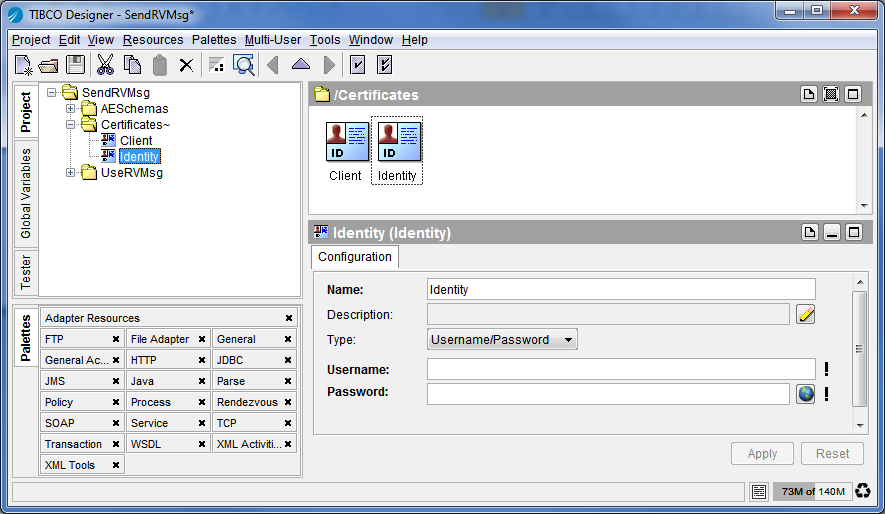The height and width of the screenshot is (514, 885).
Task: Expand the UseRVMsg folder
Action: [x=71, y=173]
